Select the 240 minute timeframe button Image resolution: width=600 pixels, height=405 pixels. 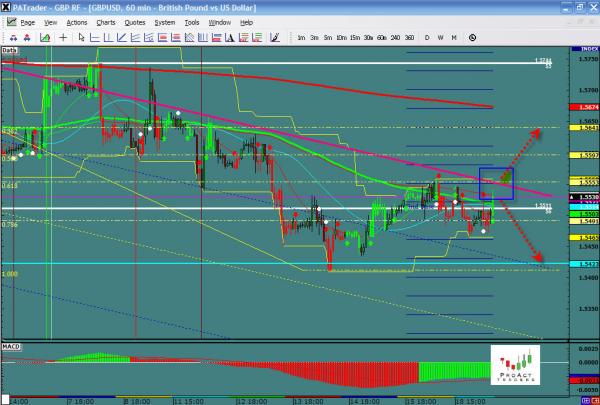394,37
